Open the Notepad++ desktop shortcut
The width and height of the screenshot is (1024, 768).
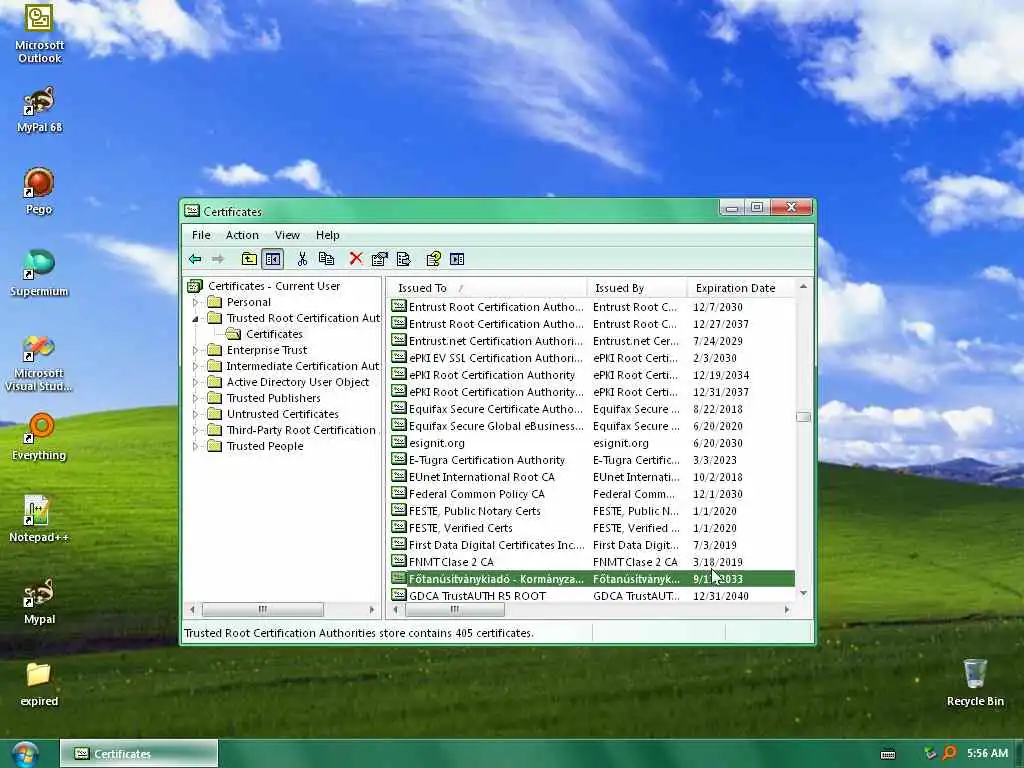[x=39, y=519]
